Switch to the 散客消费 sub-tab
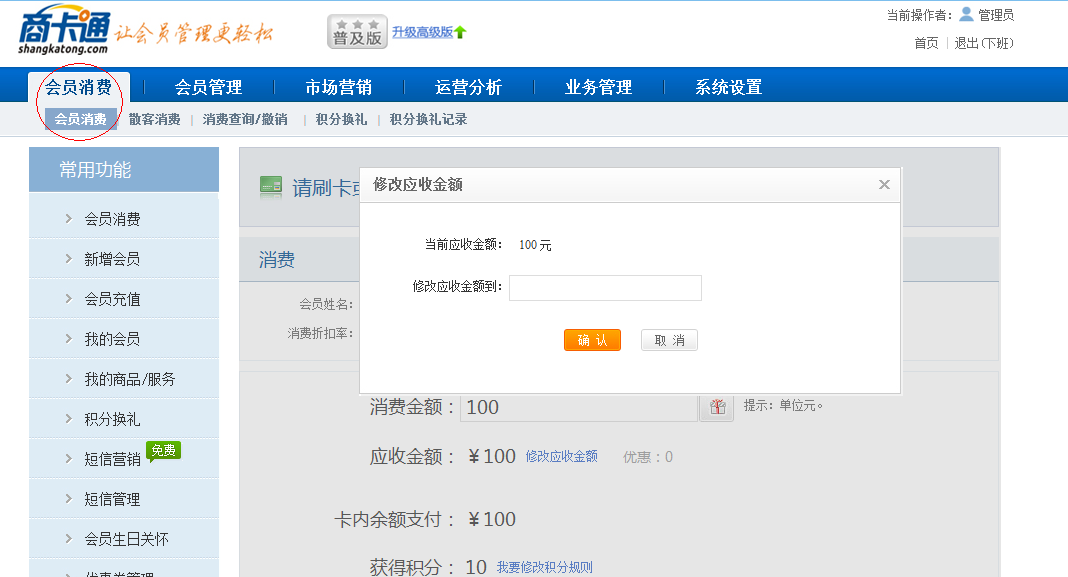Viewport: 1068px width, 577px height. tap(154, 119)
